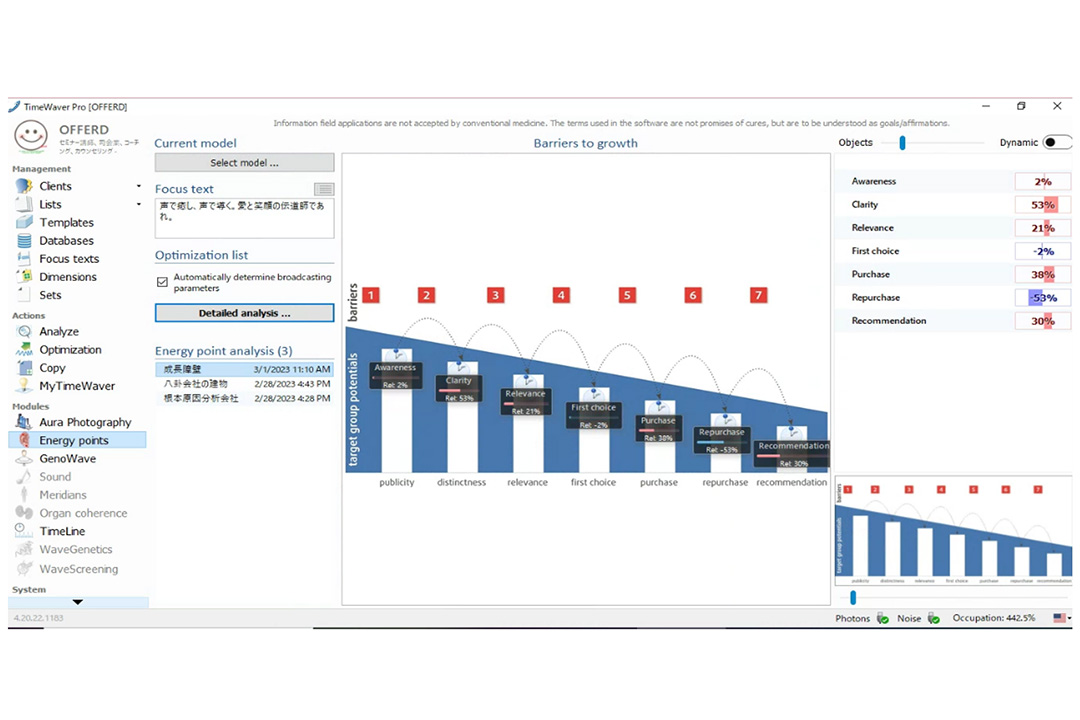Click the Analyze magnifier icon
Image resolution: width=1080 pixels, height=720 pixels.
pyautogui.click(x=23, y=331)
